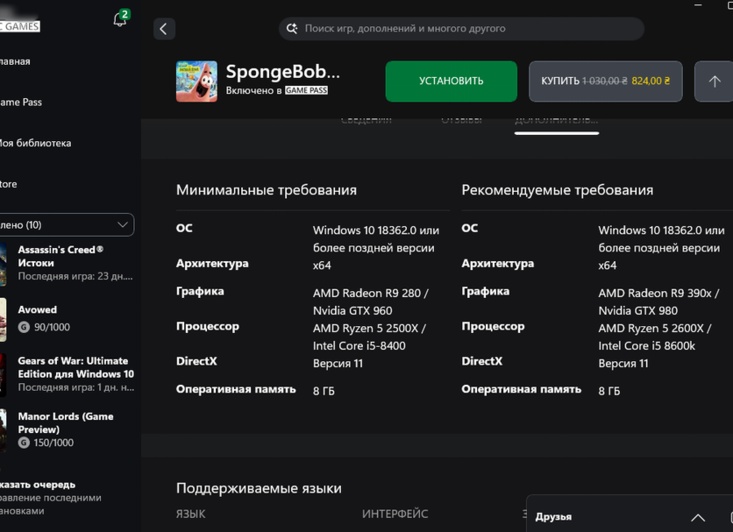
Task: Click the up arrow button beside Купить
Action: 714,81
